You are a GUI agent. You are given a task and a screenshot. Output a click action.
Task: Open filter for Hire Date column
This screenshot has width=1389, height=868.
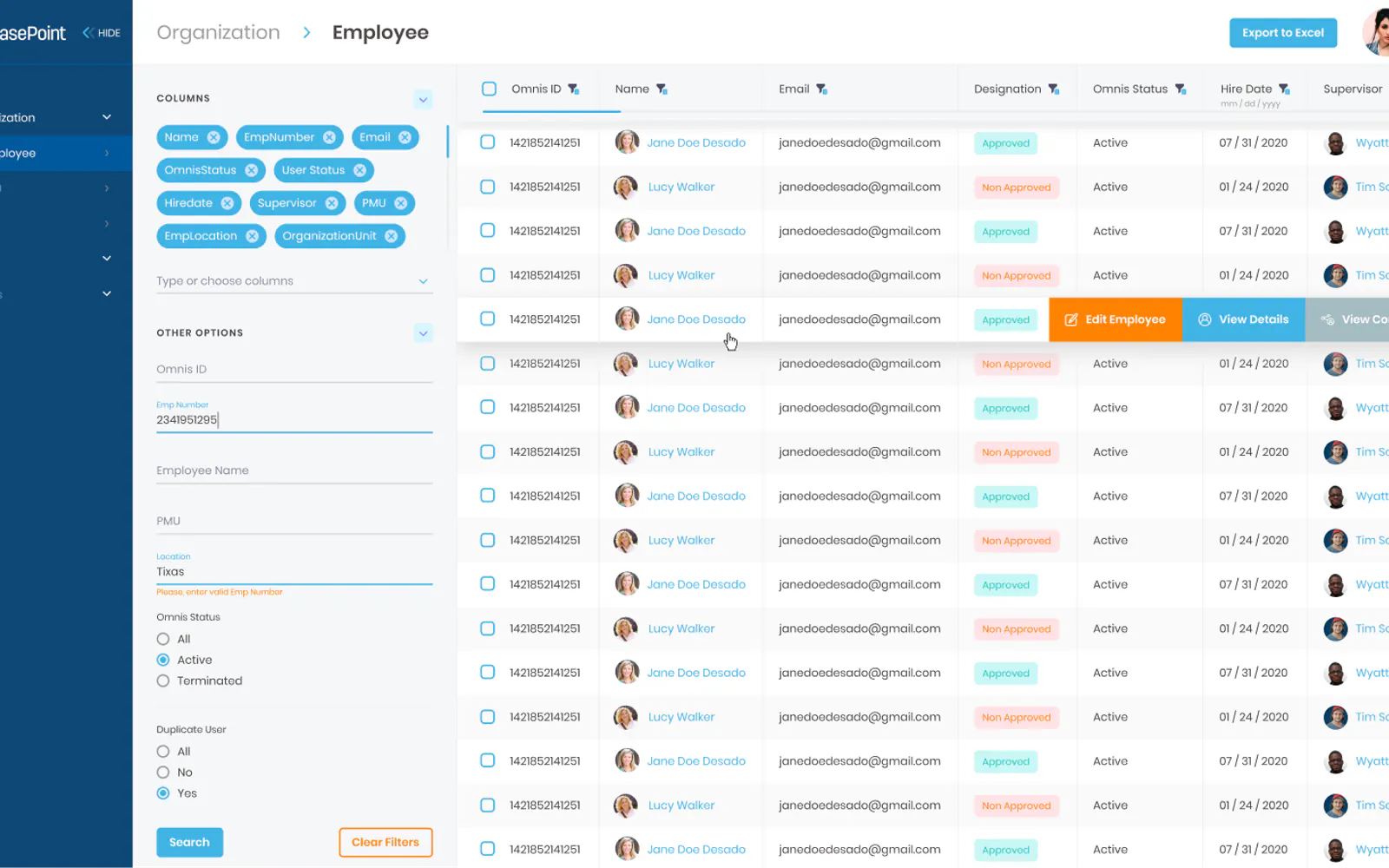[x=1285, y=89]
